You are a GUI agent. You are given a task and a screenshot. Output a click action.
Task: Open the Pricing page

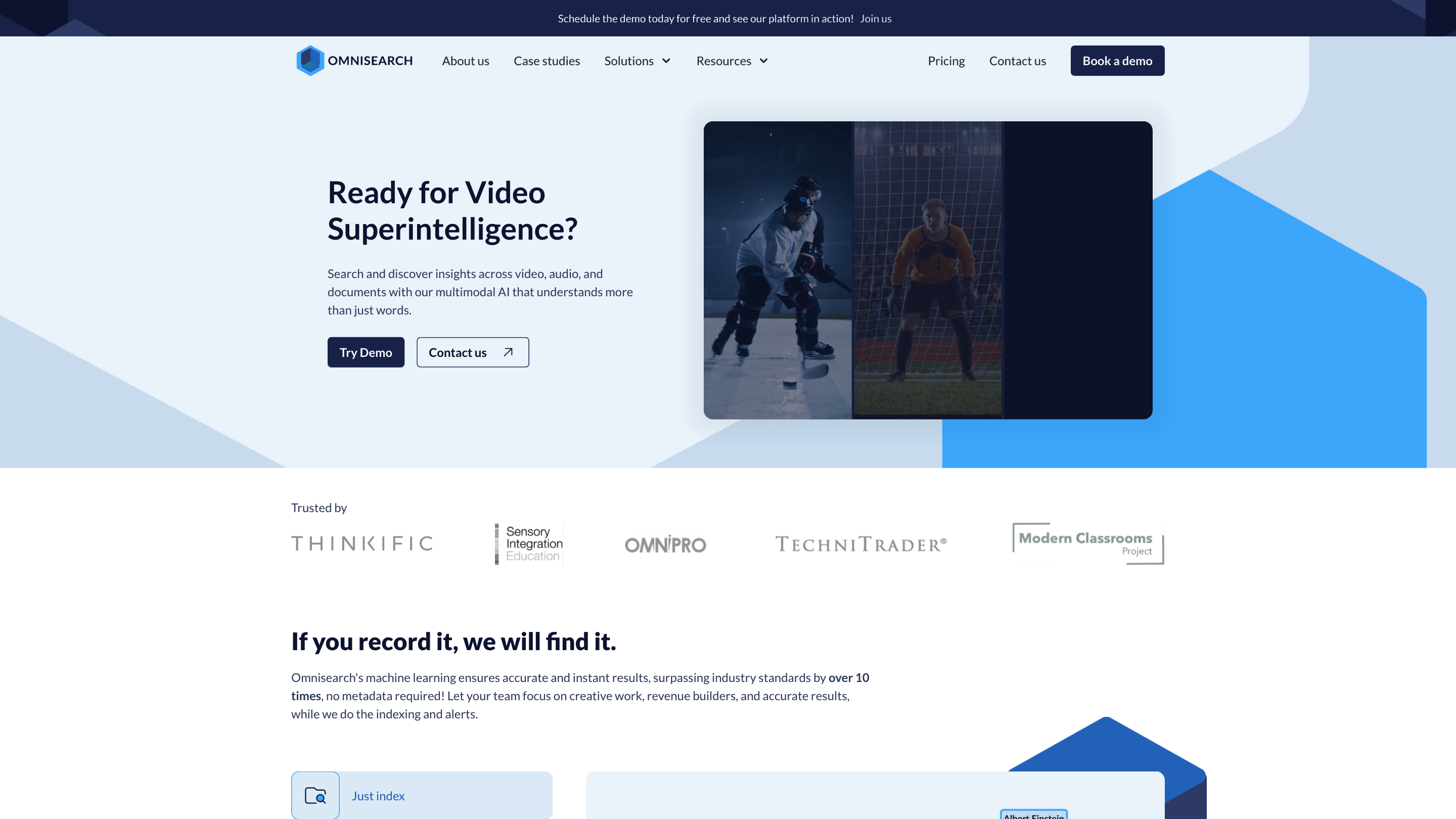(x=945, y=61)
